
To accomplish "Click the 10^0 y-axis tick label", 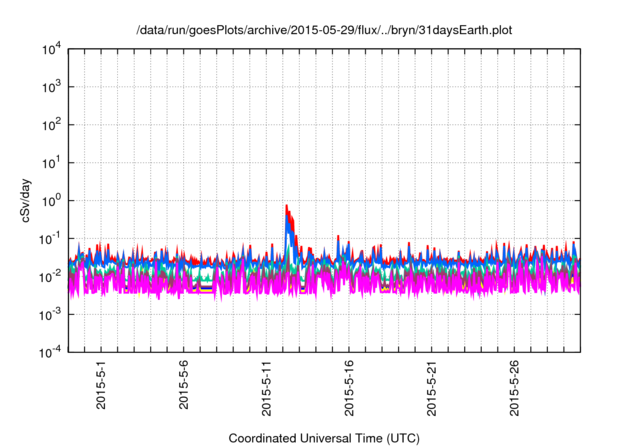I will tap(50, 201).
